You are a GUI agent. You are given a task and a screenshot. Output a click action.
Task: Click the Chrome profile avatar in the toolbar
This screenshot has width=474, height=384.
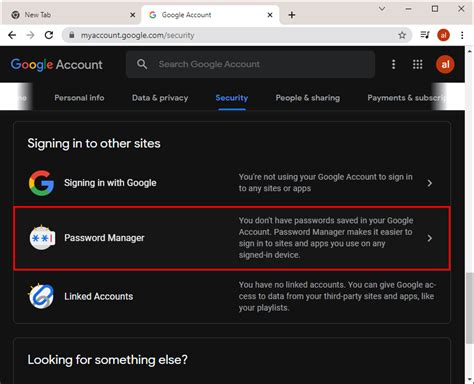click(x=443, y=35)
